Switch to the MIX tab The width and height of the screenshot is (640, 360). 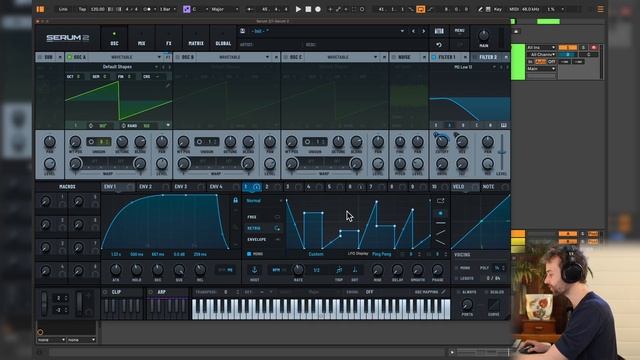pyautogui.click(x=141, y=38)
